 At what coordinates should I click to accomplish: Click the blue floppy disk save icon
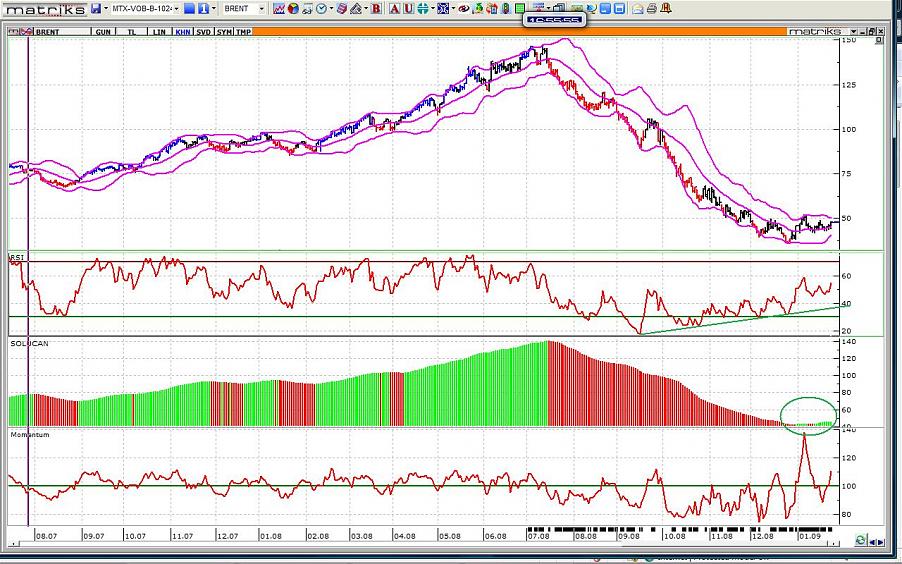[x=95, y=8]
